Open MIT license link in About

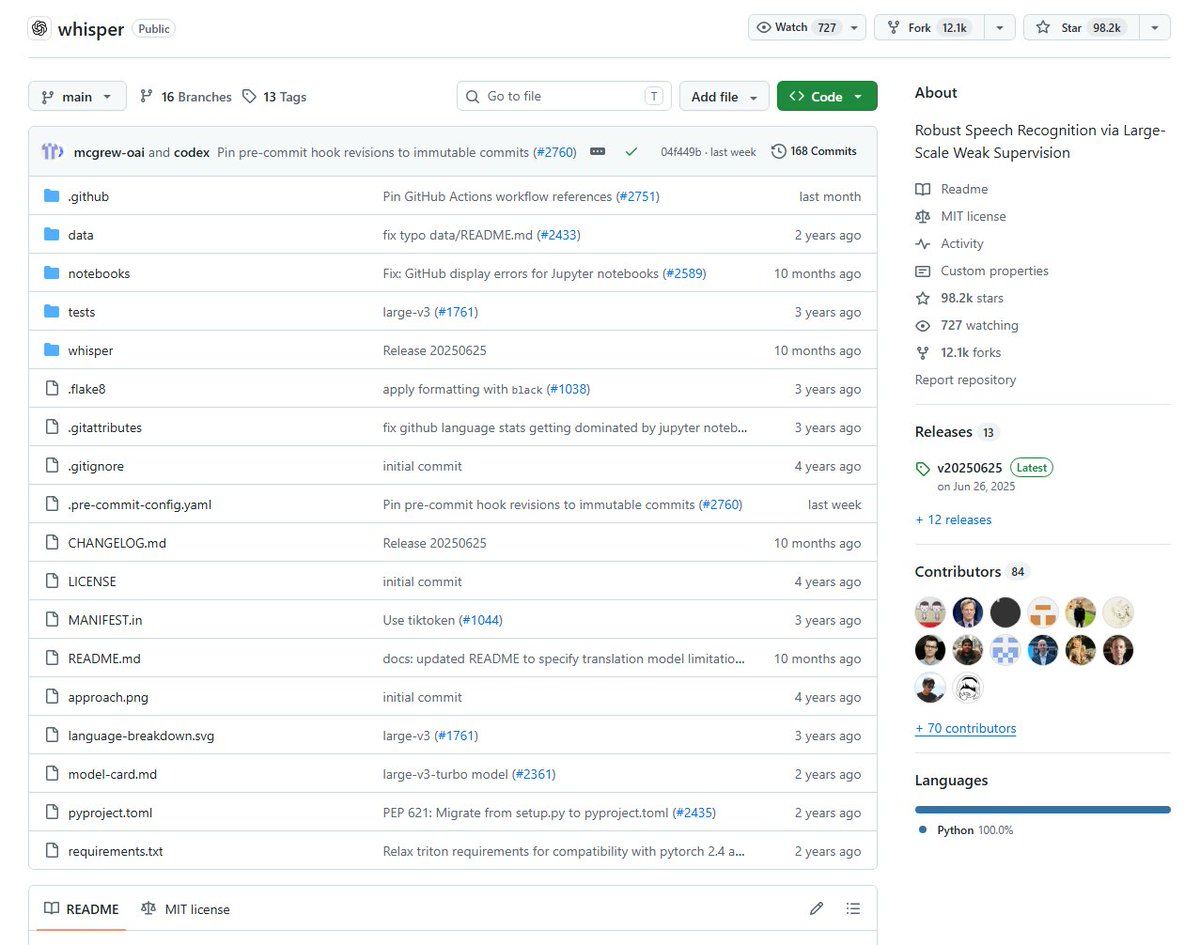pos(960,216)
